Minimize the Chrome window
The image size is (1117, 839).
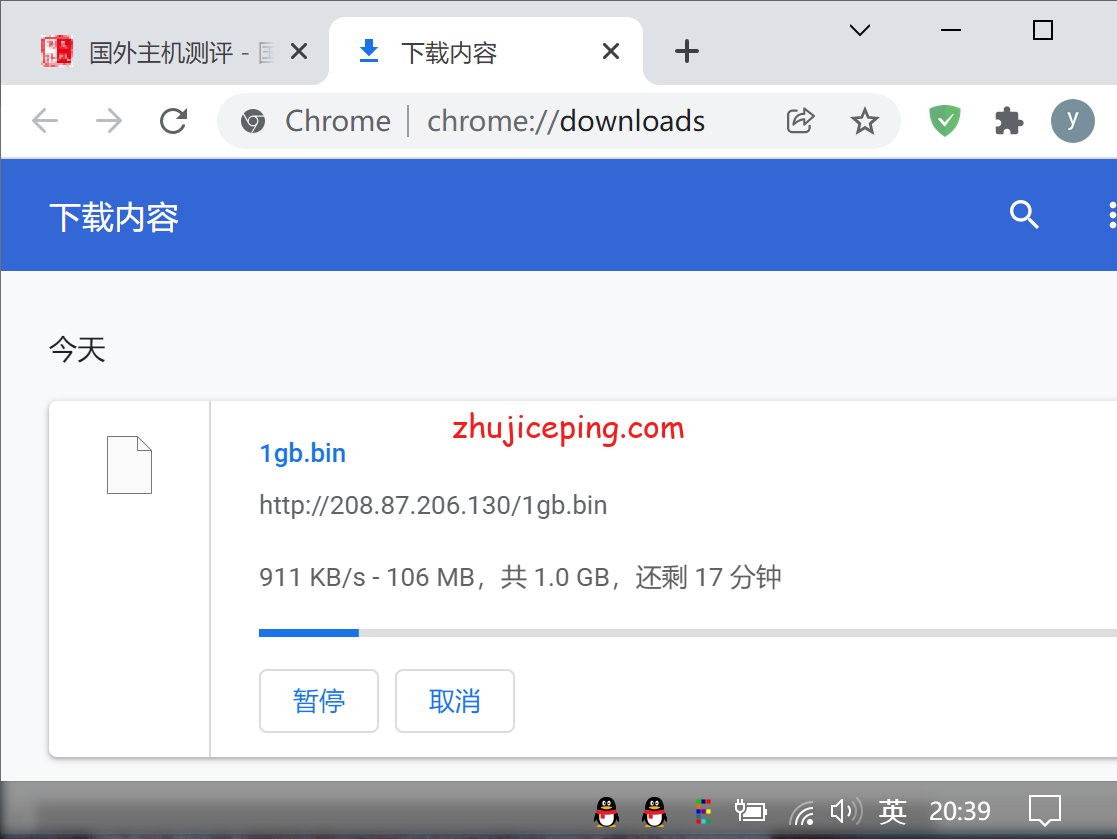[x=950, y=30]
